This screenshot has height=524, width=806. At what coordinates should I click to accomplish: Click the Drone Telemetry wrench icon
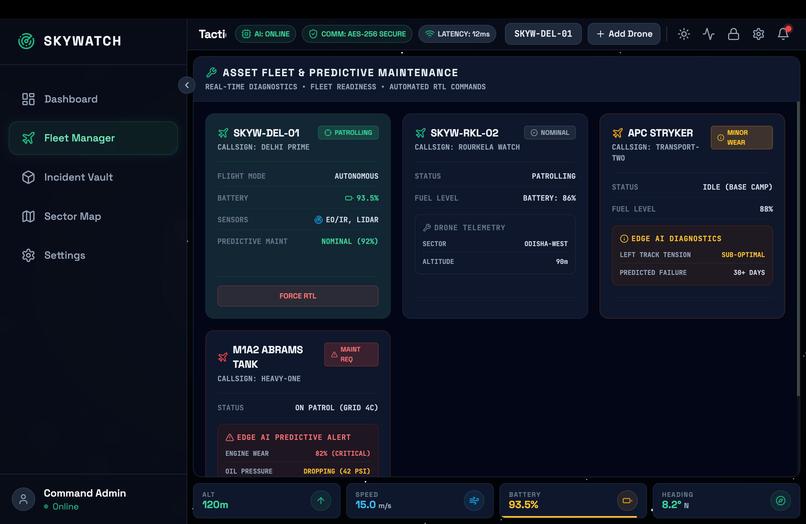point(427,227)
